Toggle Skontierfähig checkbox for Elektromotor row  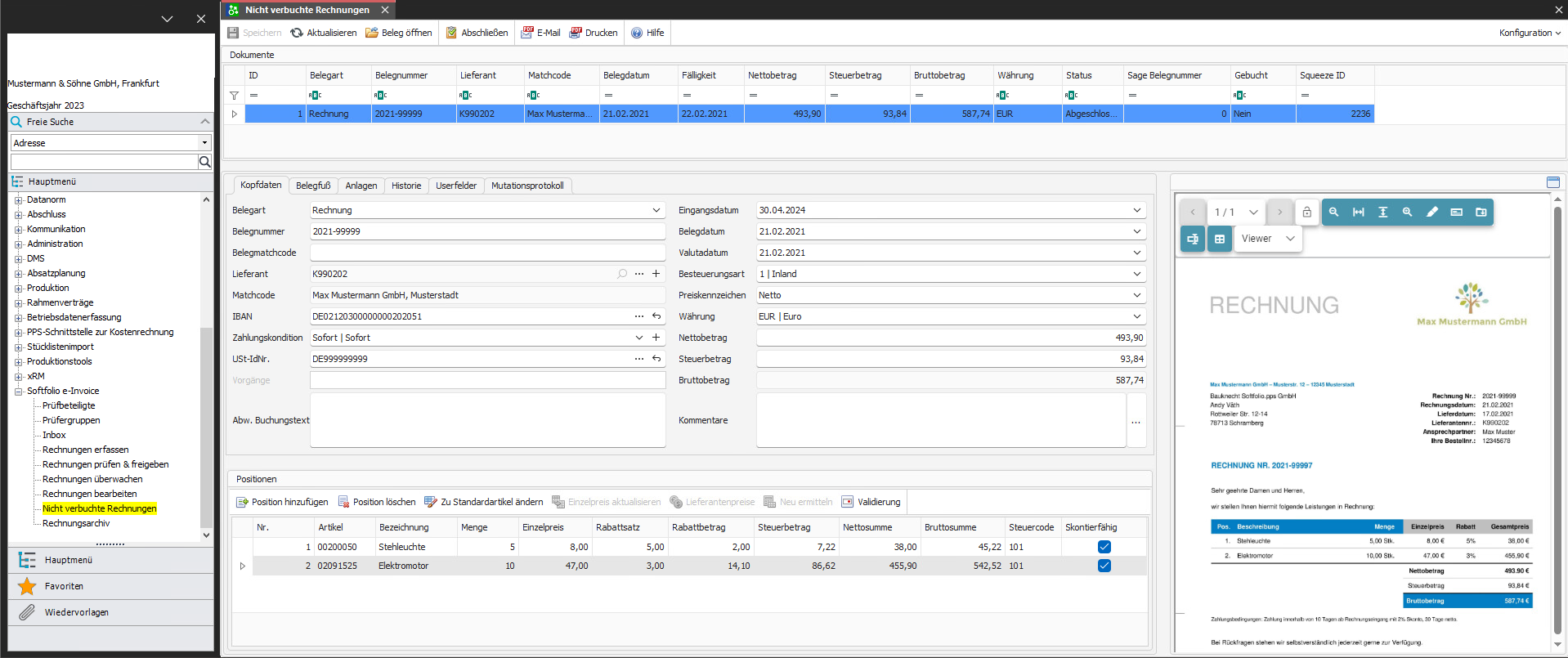[1104, 566]
